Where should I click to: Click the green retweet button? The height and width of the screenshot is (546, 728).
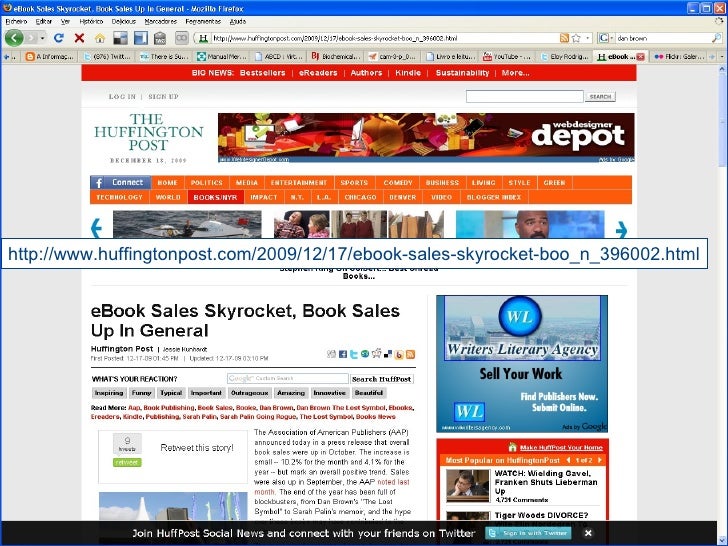coord(127,462)
